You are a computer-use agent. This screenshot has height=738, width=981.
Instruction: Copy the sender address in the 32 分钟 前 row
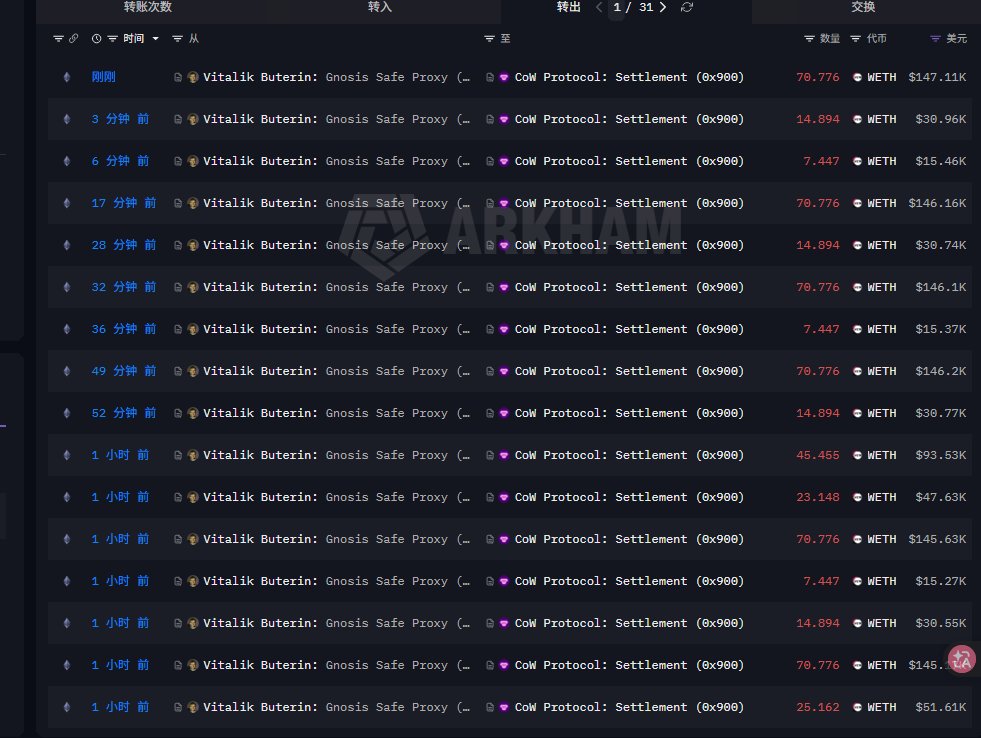(x=178, y=287)
